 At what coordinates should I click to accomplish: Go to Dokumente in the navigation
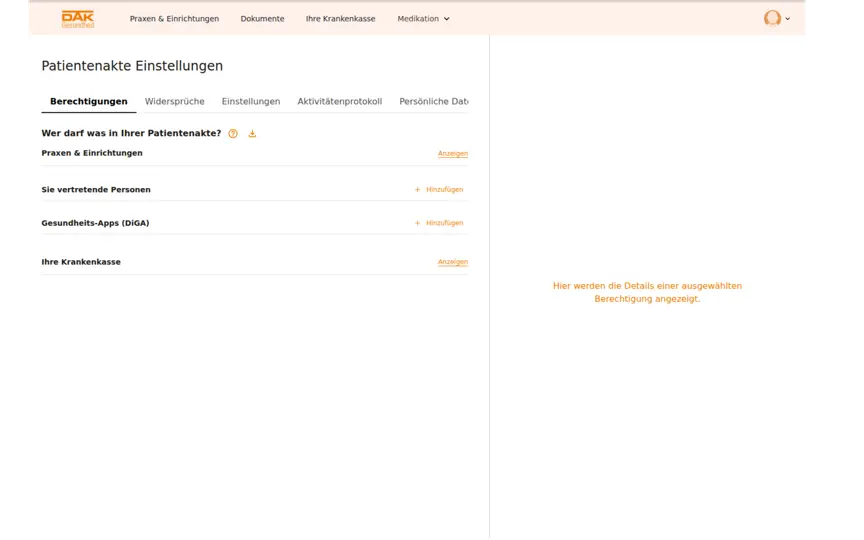tap(262, 19)
